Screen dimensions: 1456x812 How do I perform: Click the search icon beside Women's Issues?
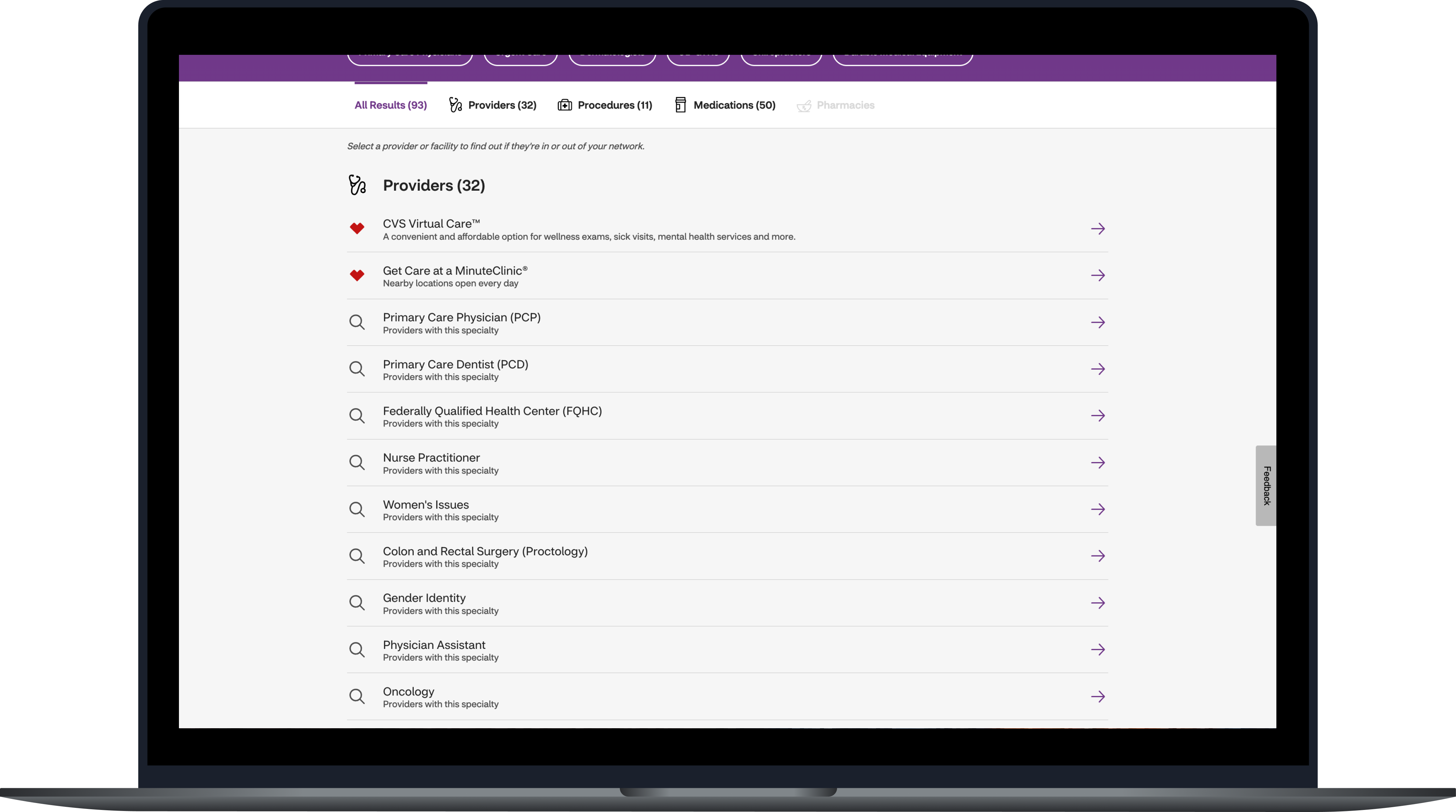tap(357, 510)
